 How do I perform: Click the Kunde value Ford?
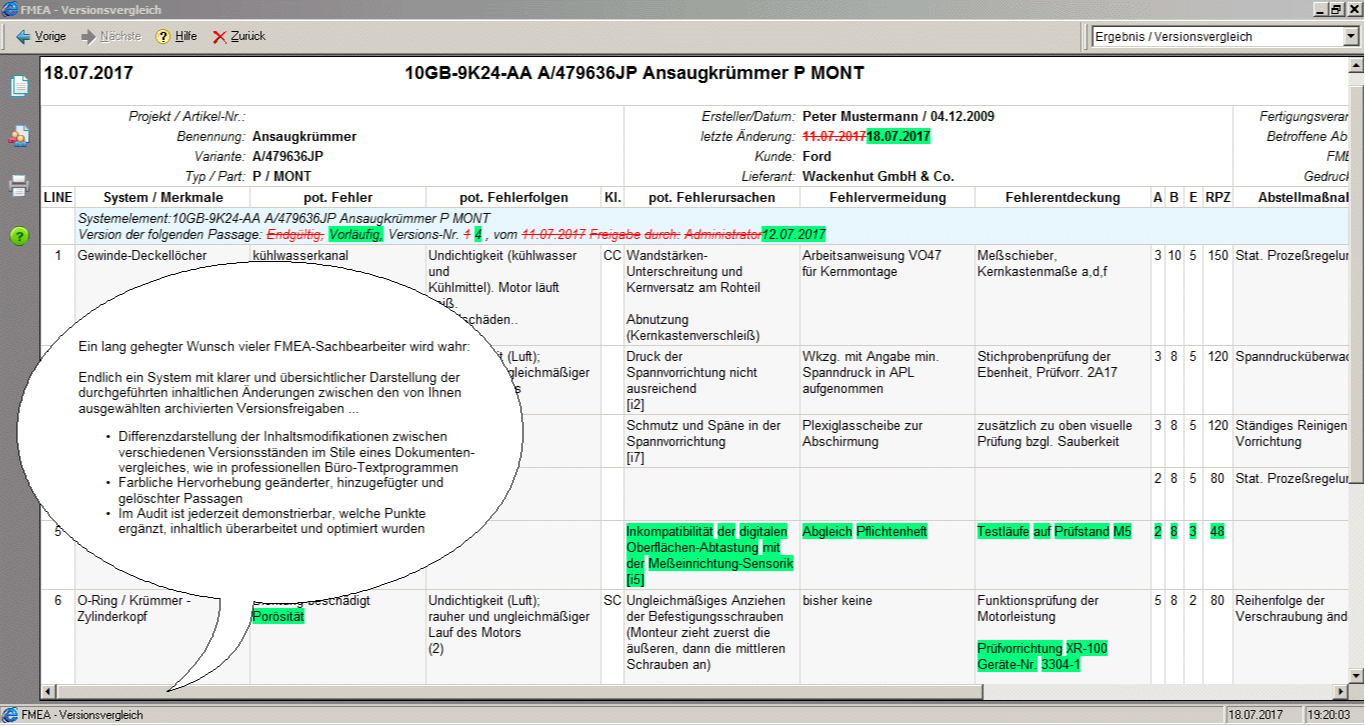tap(817, 156)
